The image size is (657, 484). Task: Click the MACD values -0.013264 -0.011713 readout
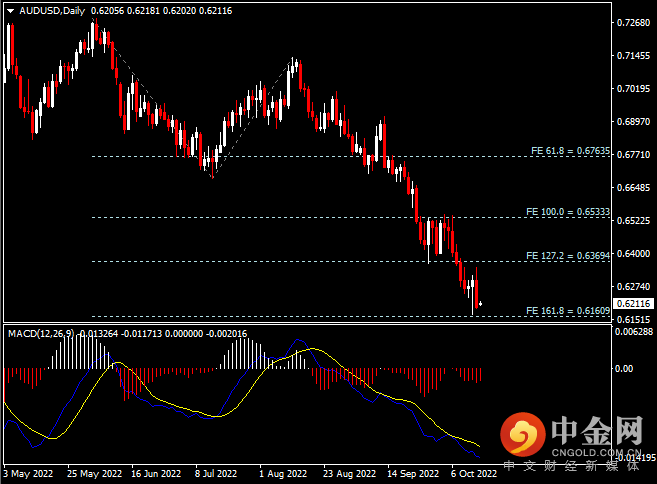(x=120, y=334)
